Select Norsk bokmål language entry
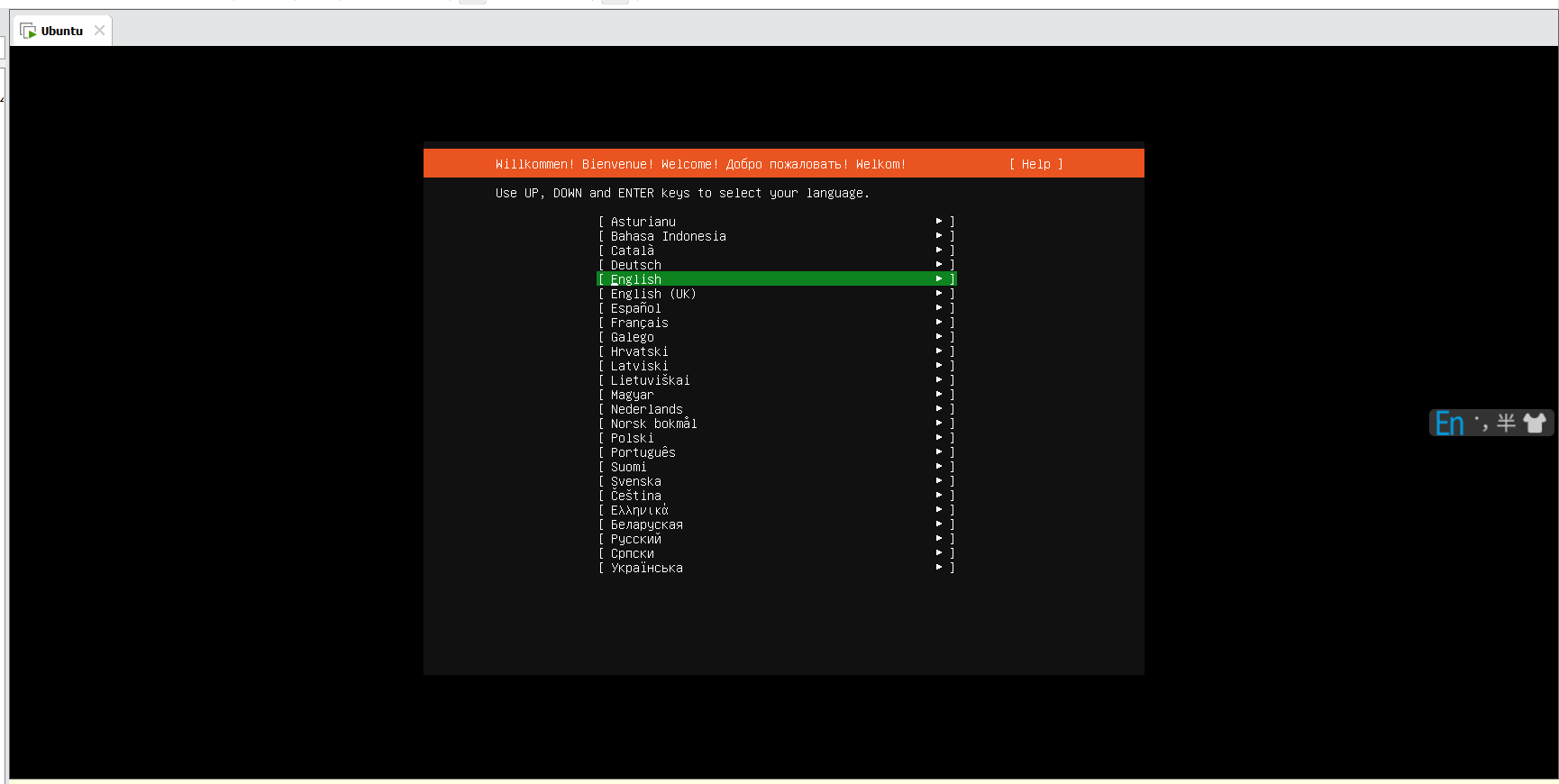 776,424
